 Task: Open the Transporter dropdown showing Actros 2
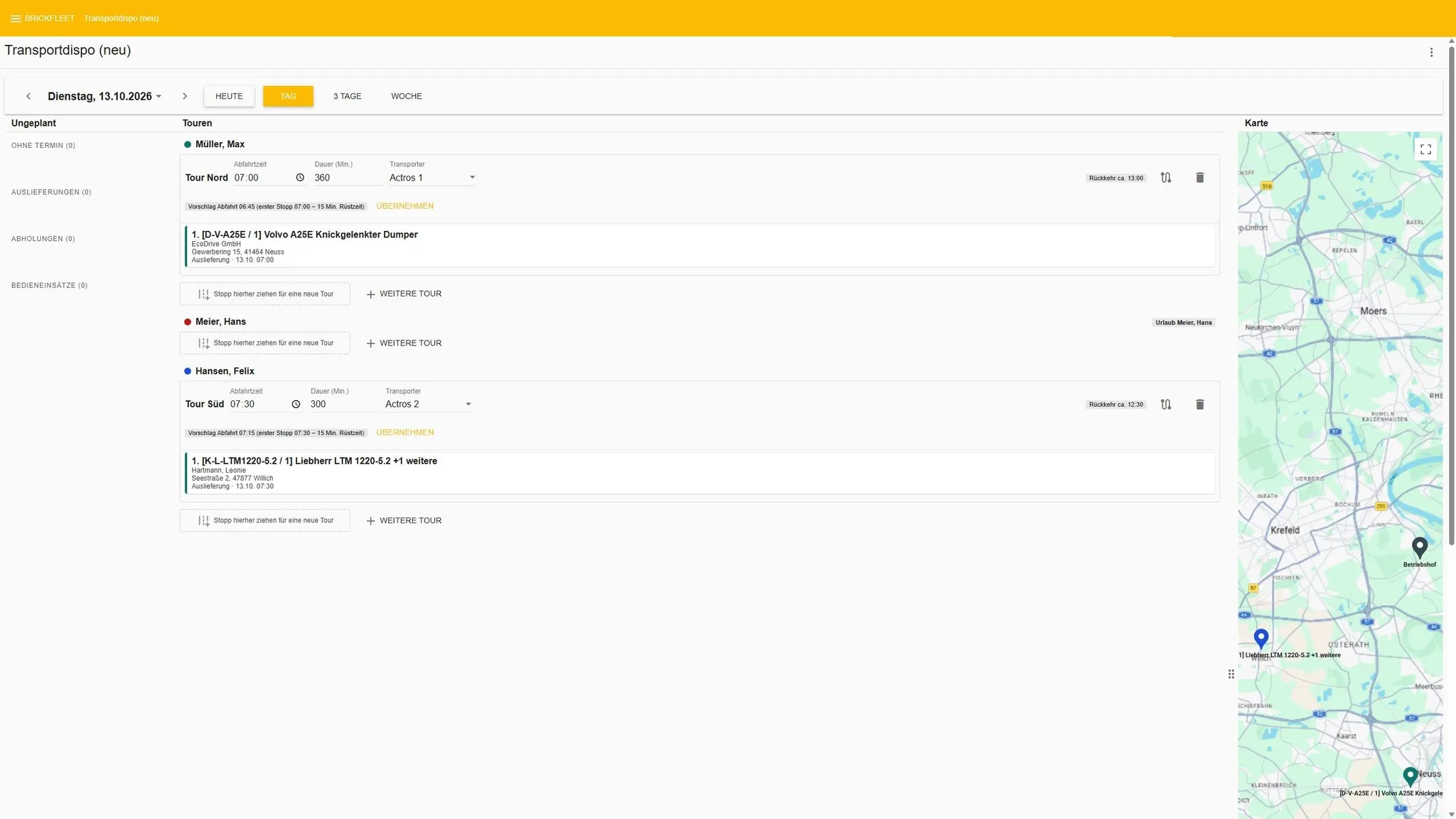(x=429, y=405)
